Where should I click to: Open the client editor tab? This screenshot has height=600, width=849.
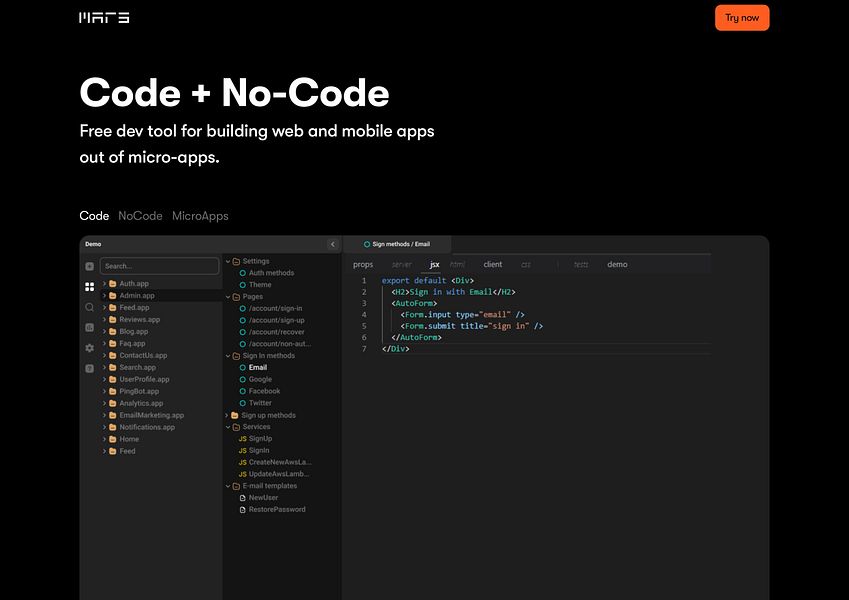click(493, 264)
